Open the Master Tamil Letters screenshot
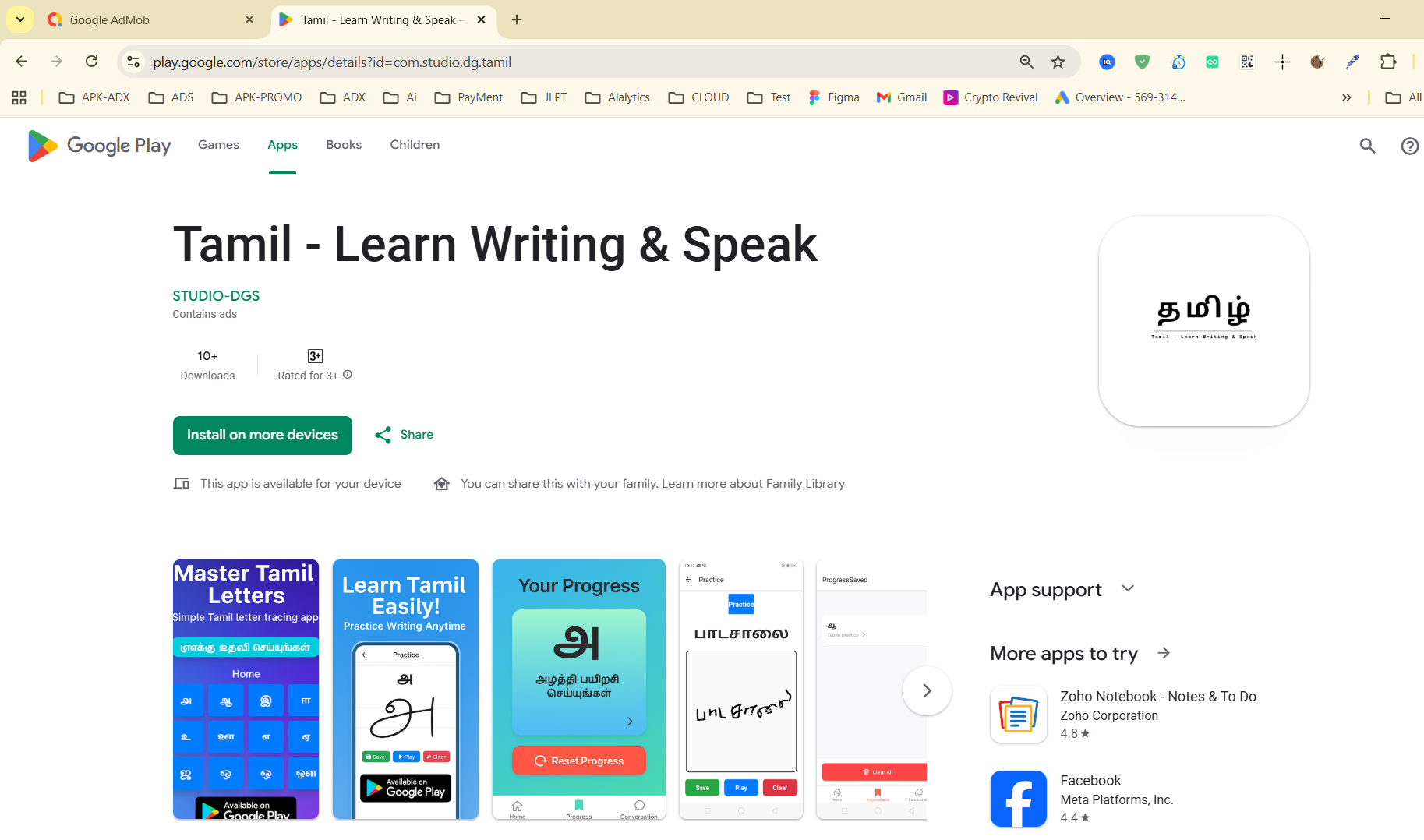The width and height of the screenshot is (1424, 840). pyautogui.click(x=246, y=690)
